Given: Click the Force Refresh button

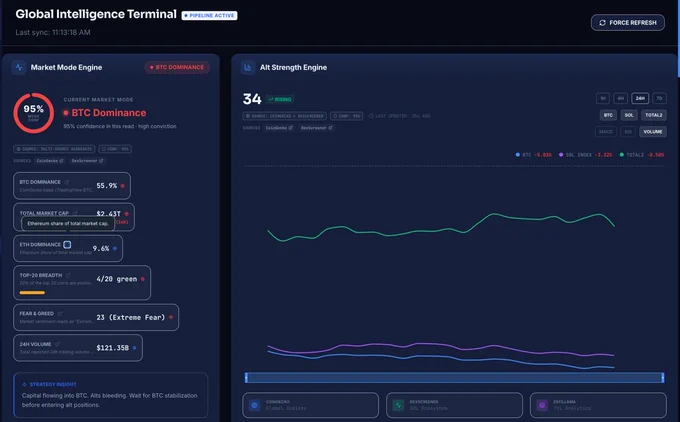Looking at the screenshot, I should pos(628,23).
